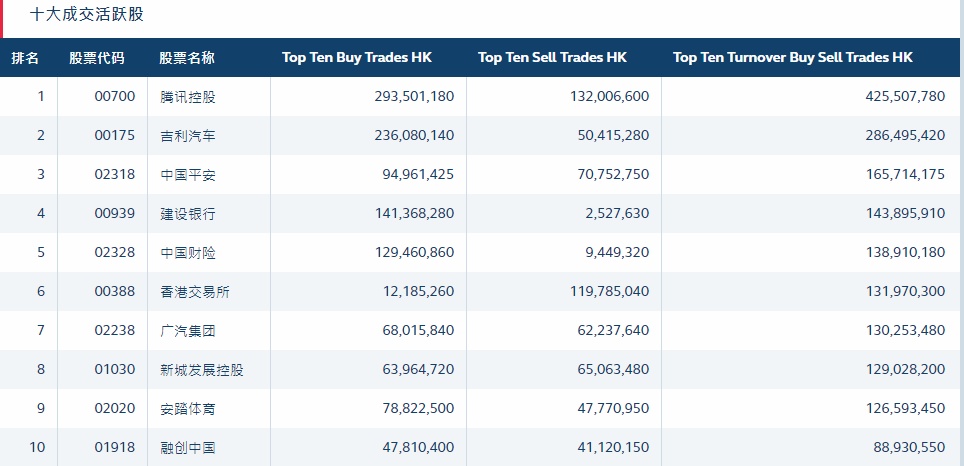Image resolution: width=964 pixels, height=466 pixels.
Task: Click the 新城发展控股 name cell
Action: coord(202,370)
